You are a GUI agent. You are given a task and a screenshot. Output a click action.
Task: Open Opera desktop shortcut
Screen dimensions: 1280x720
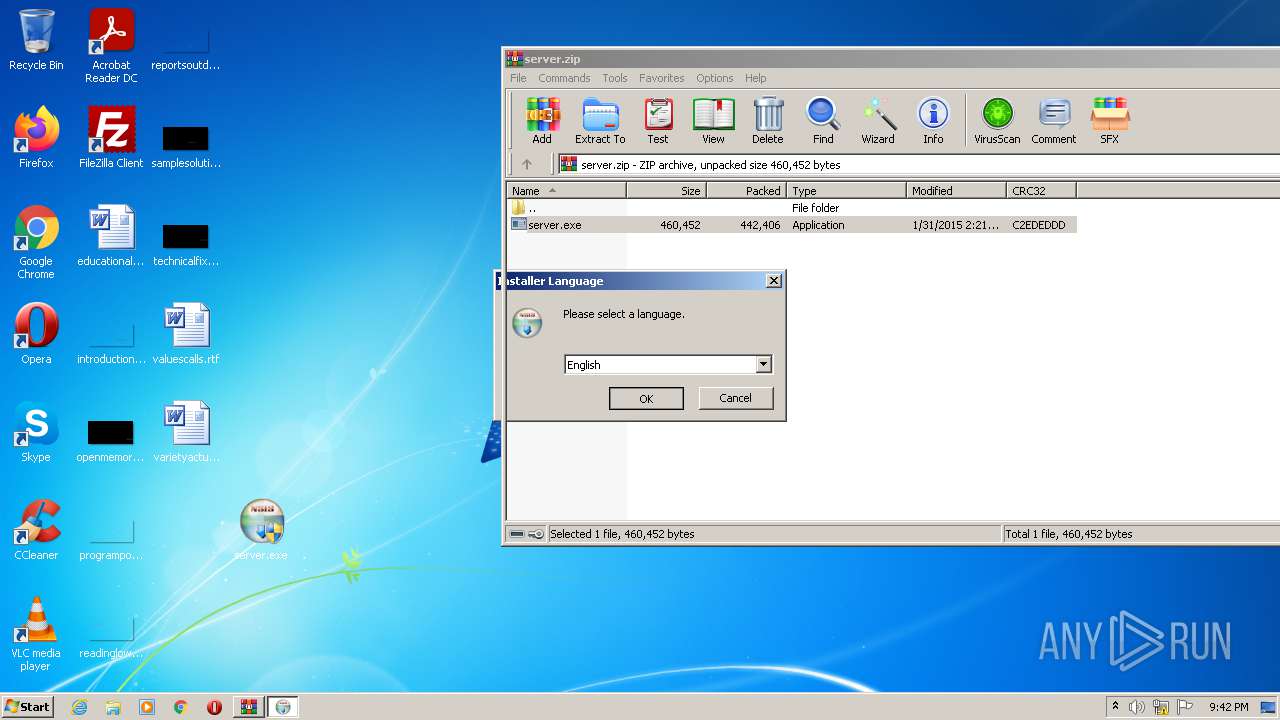pyautogui.click(x=36, y=333)
